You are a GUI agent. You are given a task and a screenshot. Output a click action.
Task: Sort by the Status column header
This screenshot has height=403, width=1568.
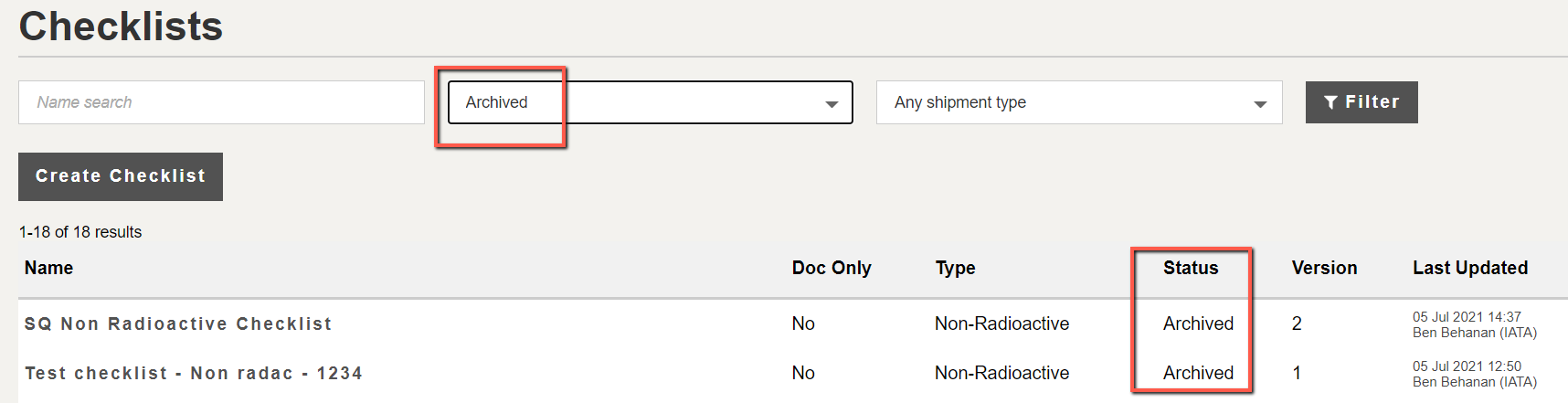tap(1191, 268)
